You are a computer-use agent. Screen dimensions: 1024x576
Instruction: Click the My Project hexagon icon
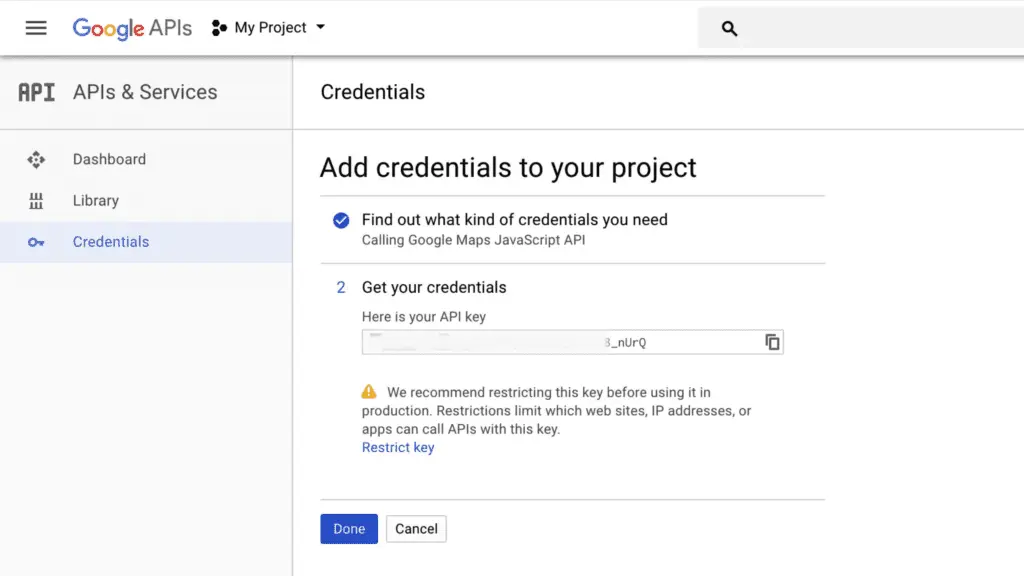219,28
